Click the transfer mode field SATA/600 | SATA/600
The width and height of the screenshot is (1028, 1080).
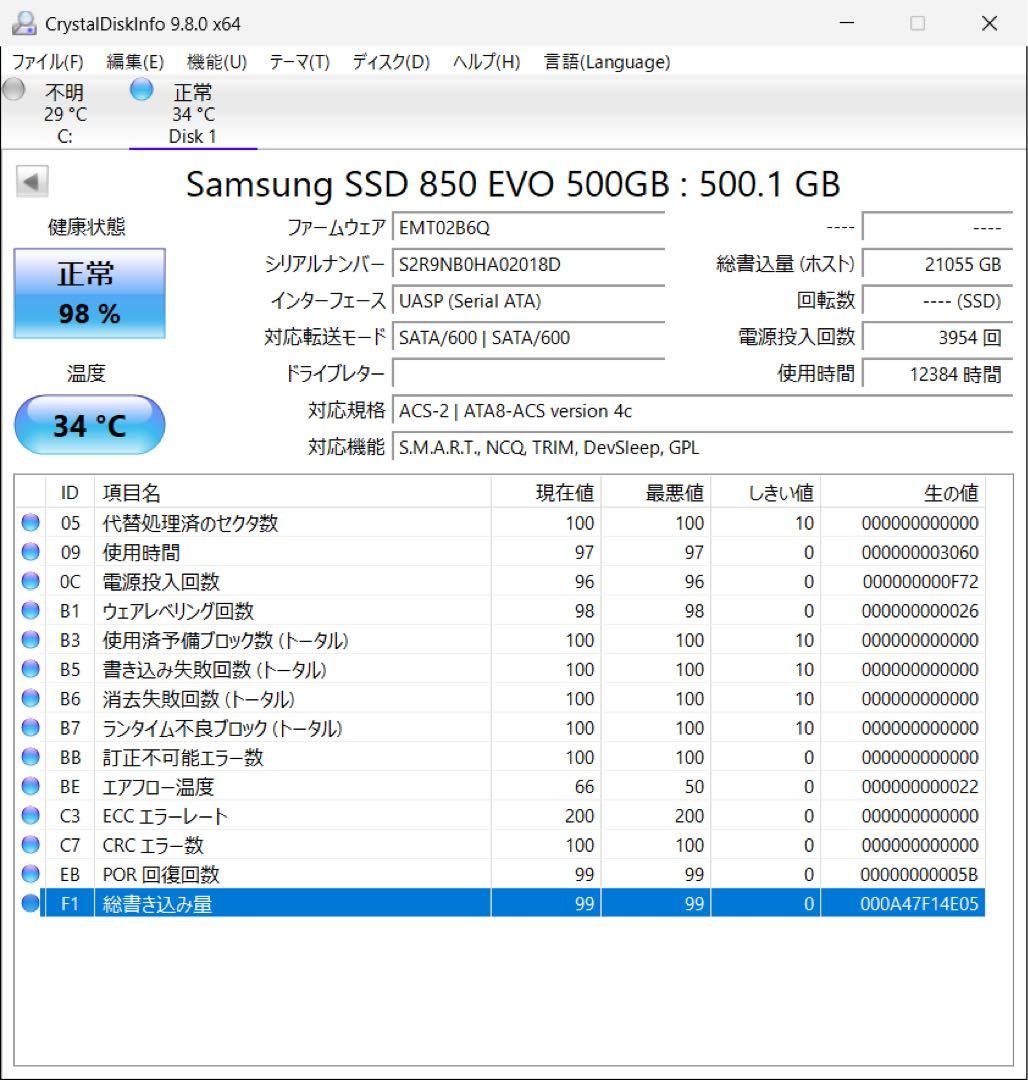tap(528, 338)
